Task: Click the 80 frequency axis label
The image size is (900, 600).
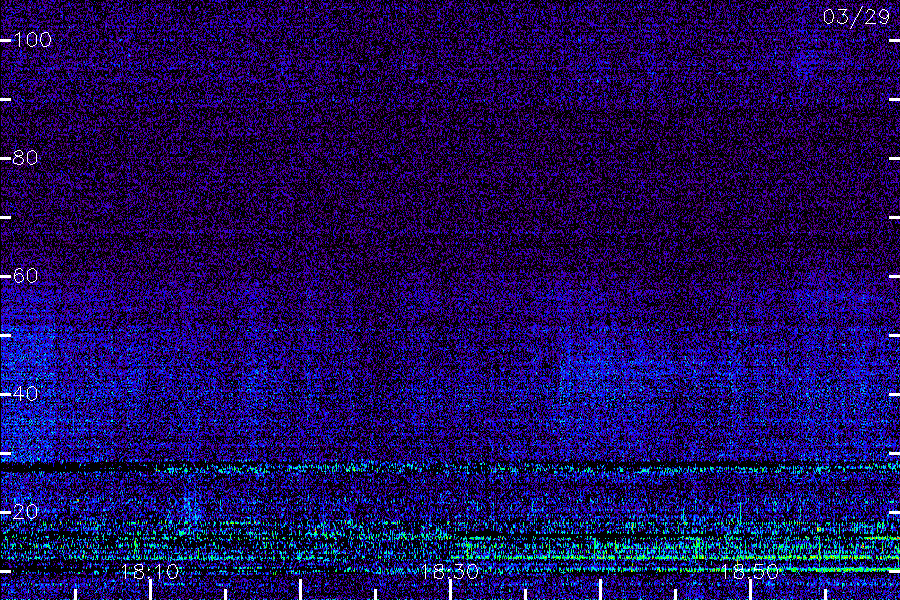Action: point(25,158)
